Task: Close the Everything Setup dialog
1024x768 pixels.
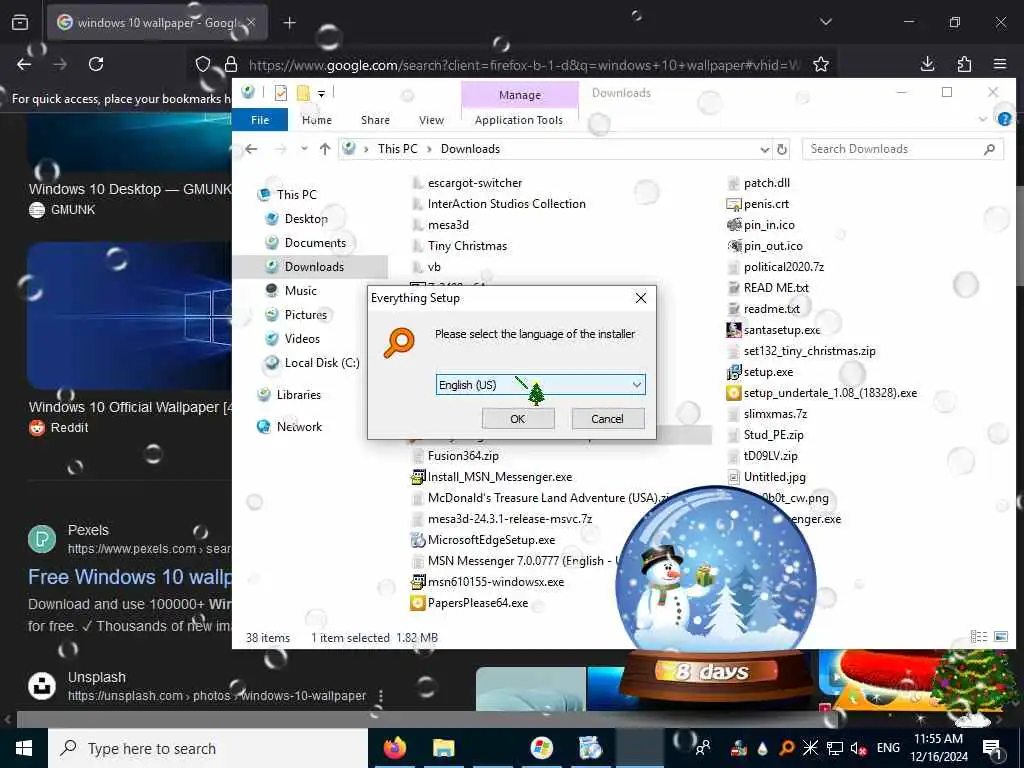Action: click(x=641, y=298)
